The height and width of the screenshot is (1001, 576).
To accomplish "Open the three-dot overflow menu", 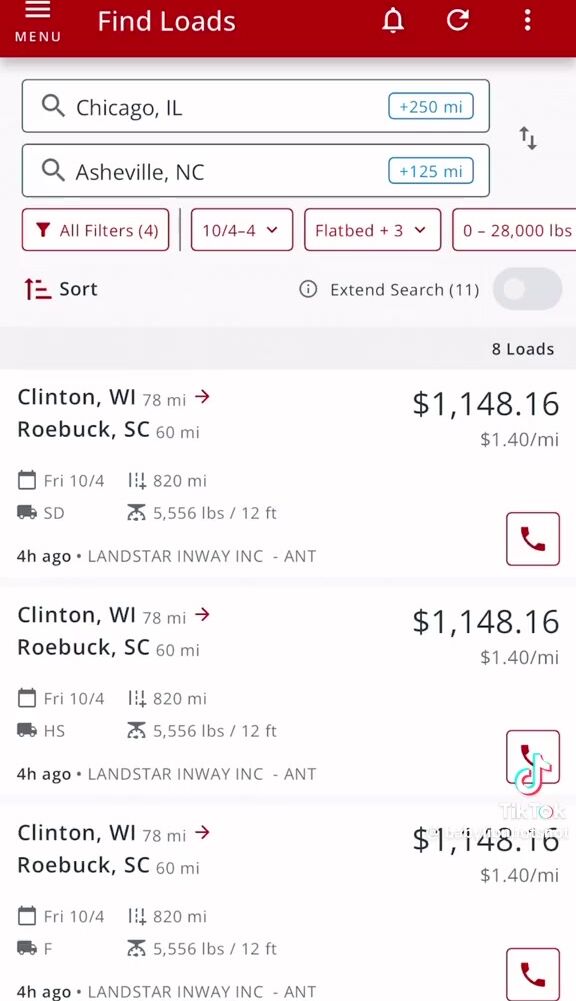I will pyautogui.click(x=527, y=20).
